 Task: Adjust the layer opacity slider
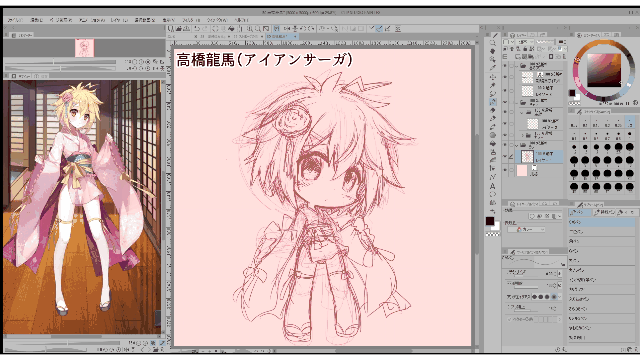point(546,42)
